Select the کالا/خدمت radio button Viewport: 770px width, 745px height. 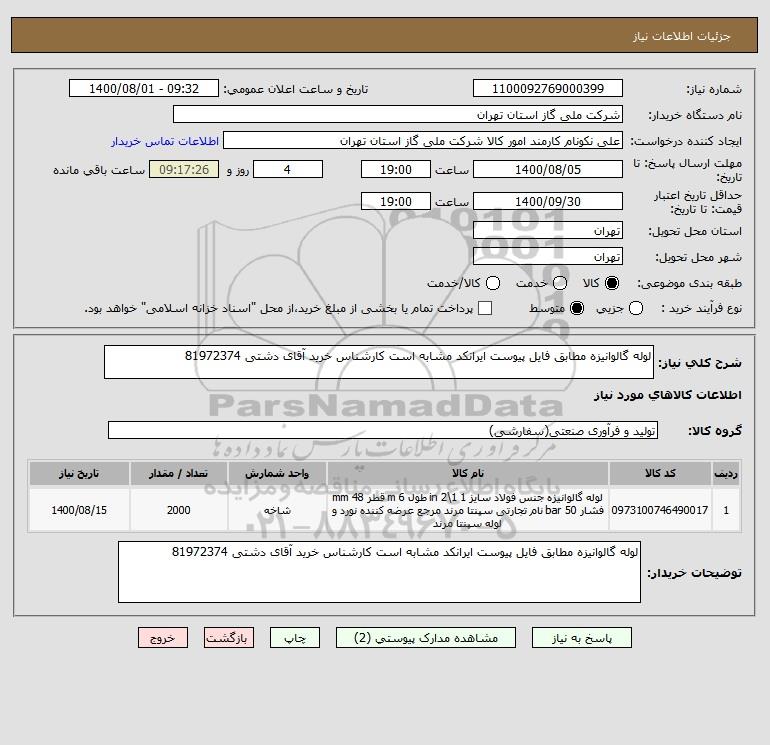493,283
